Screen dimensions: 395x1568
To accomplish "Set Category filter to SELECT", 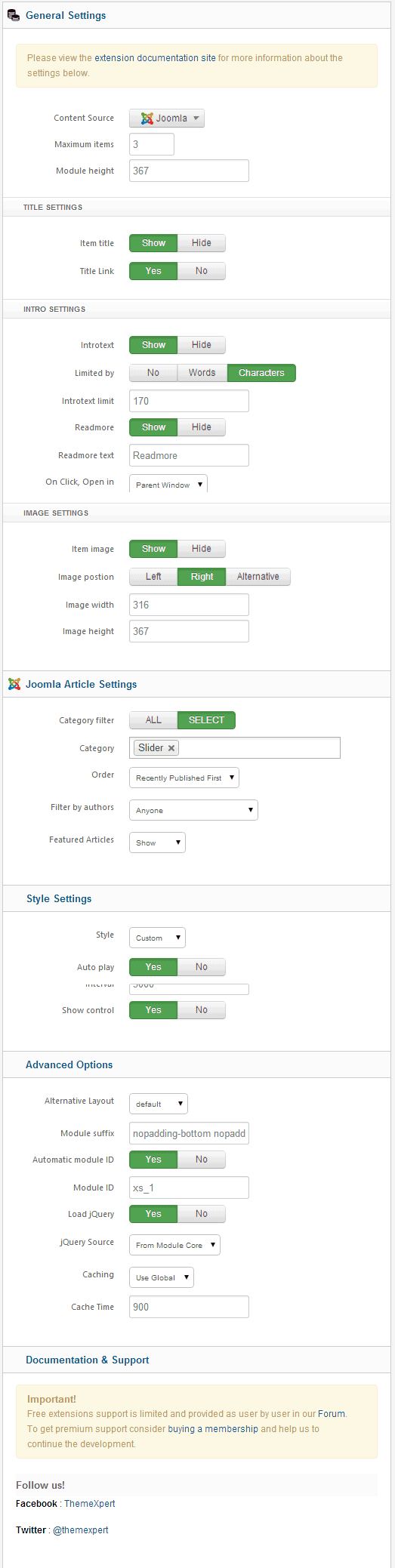I will (x=206, y=720).
